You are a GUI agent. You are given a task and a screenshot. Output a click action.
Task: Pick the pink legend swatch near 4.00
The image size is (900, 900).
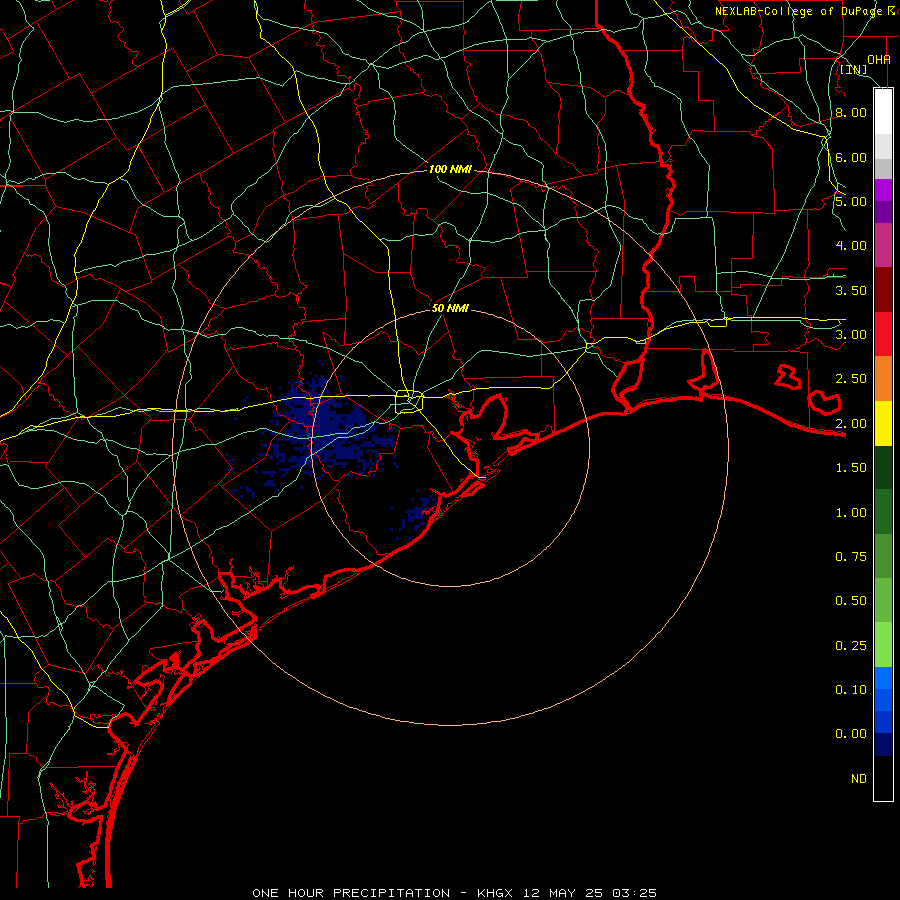[883, 246]
